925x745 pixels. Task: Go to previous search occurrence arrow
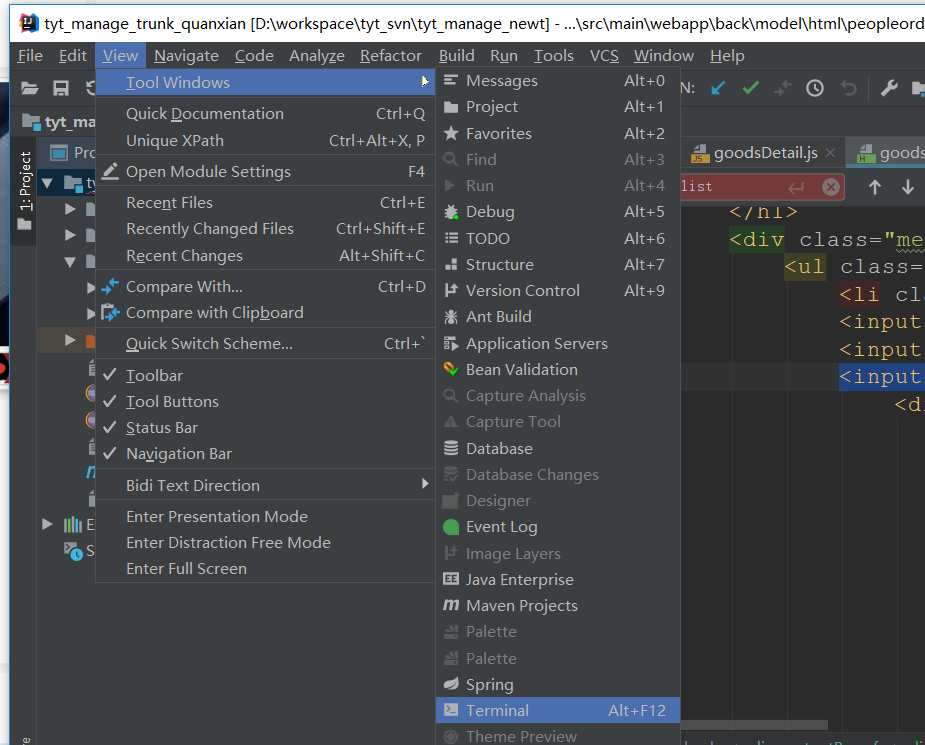(x=874, y=187)
